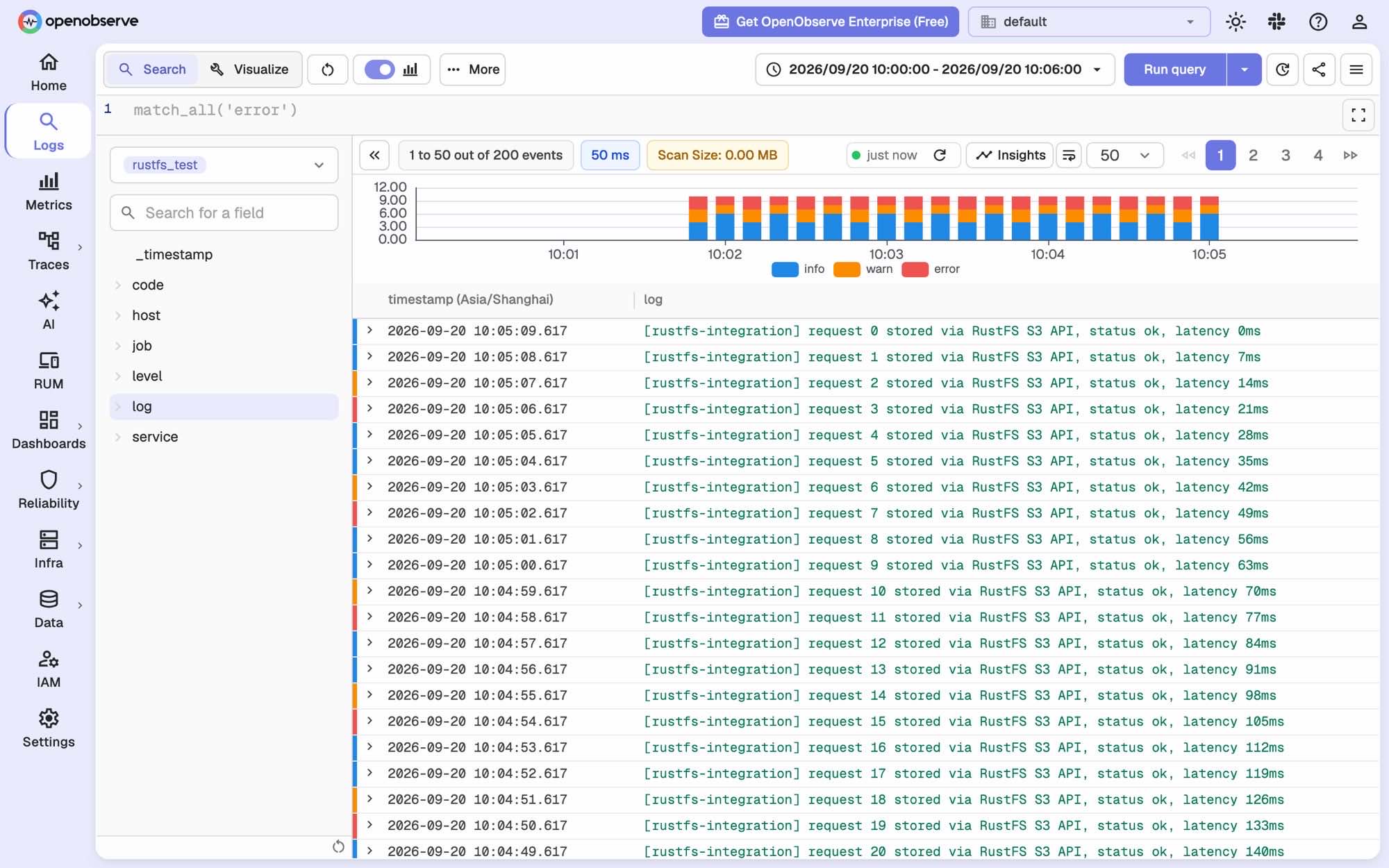Switch theme with the sun icon
This screenshot has width=1389, height=868.
pos(1236,22)
